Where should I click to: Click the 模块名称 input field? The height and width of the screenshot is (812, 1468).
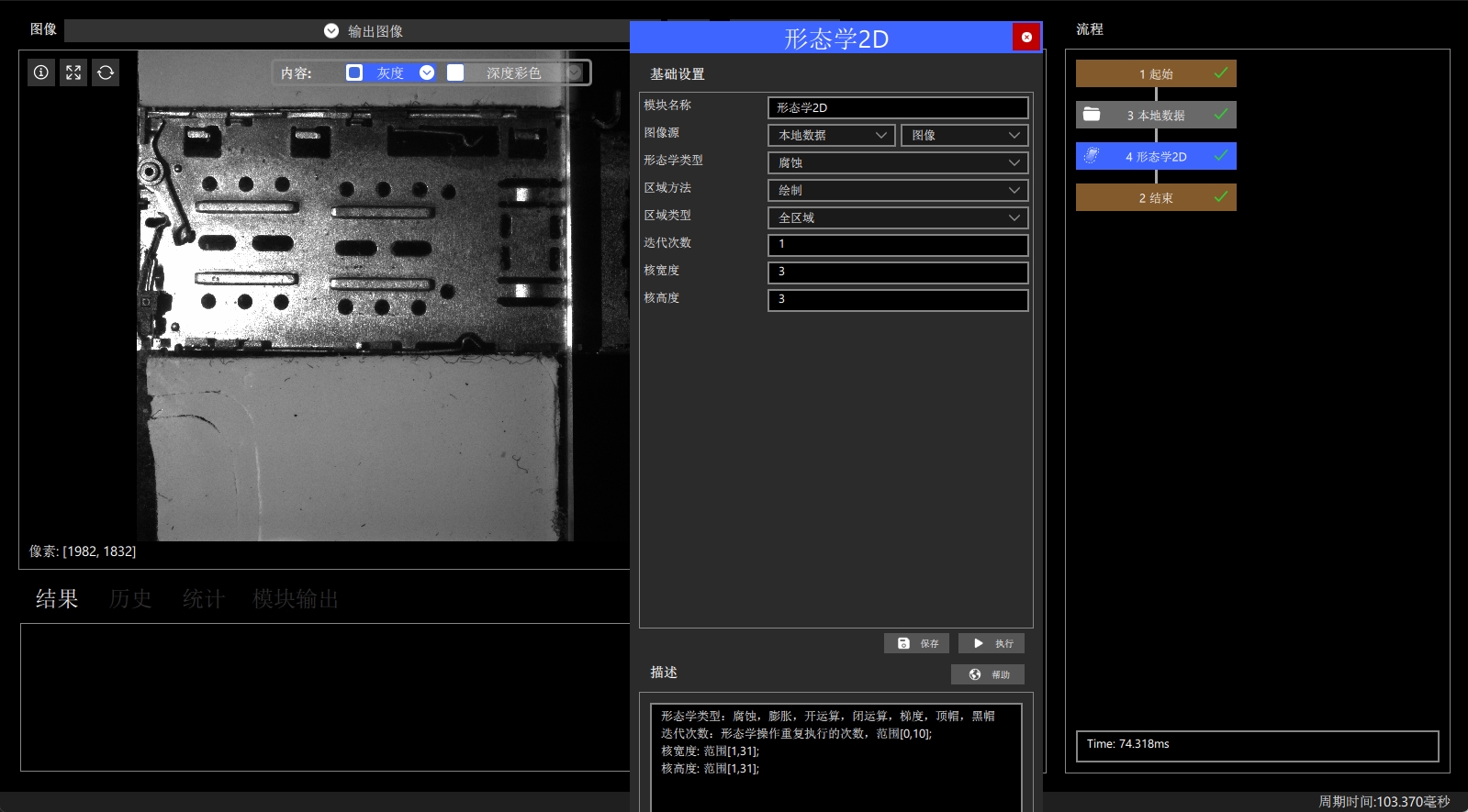point(898,107)
